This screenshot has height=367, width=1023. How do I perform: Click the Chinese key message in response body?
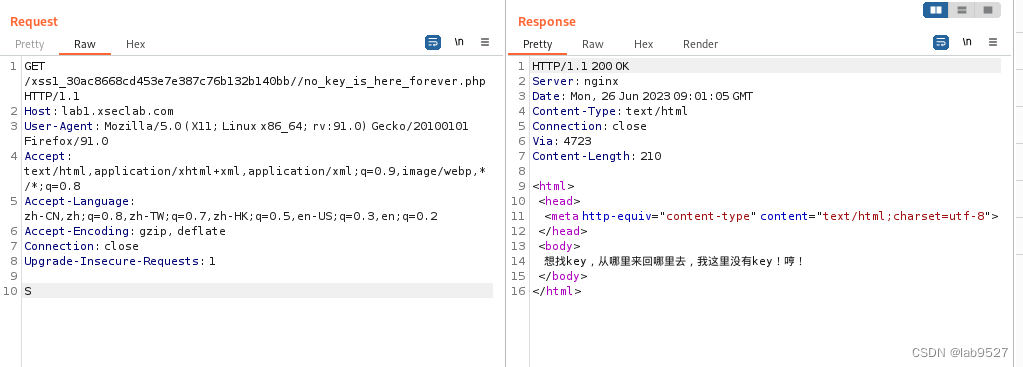[x=675, y=261]
